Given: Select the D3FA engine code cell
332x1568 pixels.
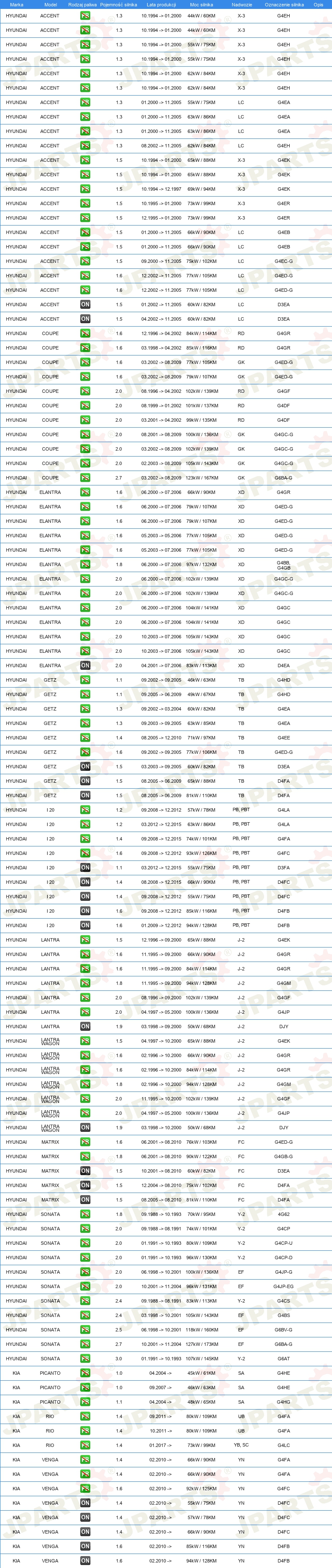Looking at the screenshot, I should (x=283, y=867).
